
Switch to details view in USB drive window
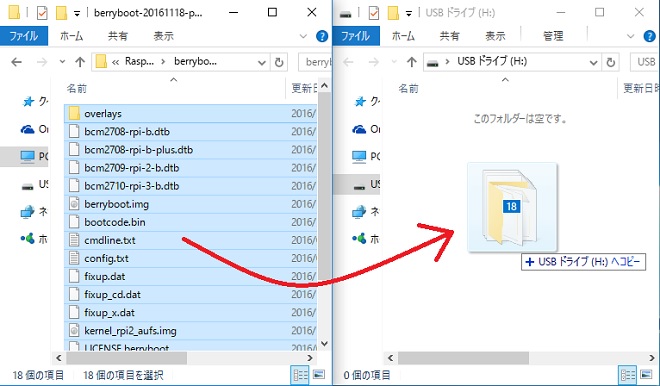pyautogui.click(x=627, y=375)
